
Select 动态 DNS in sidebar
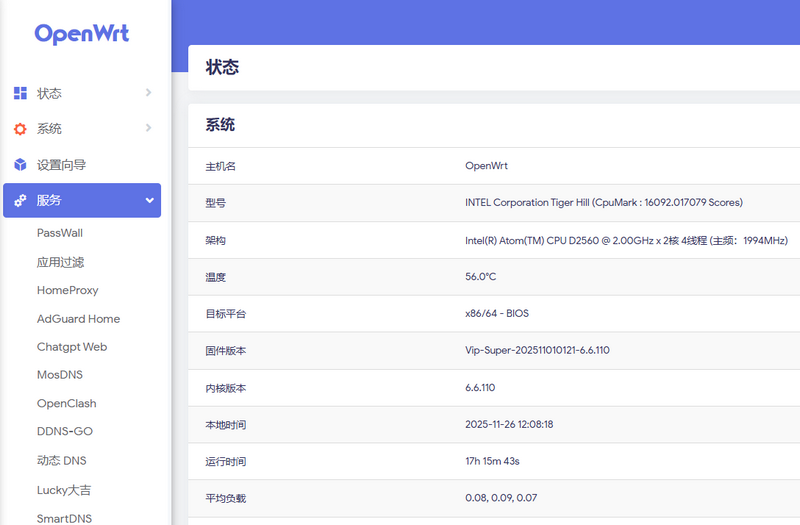pos(61,461)
